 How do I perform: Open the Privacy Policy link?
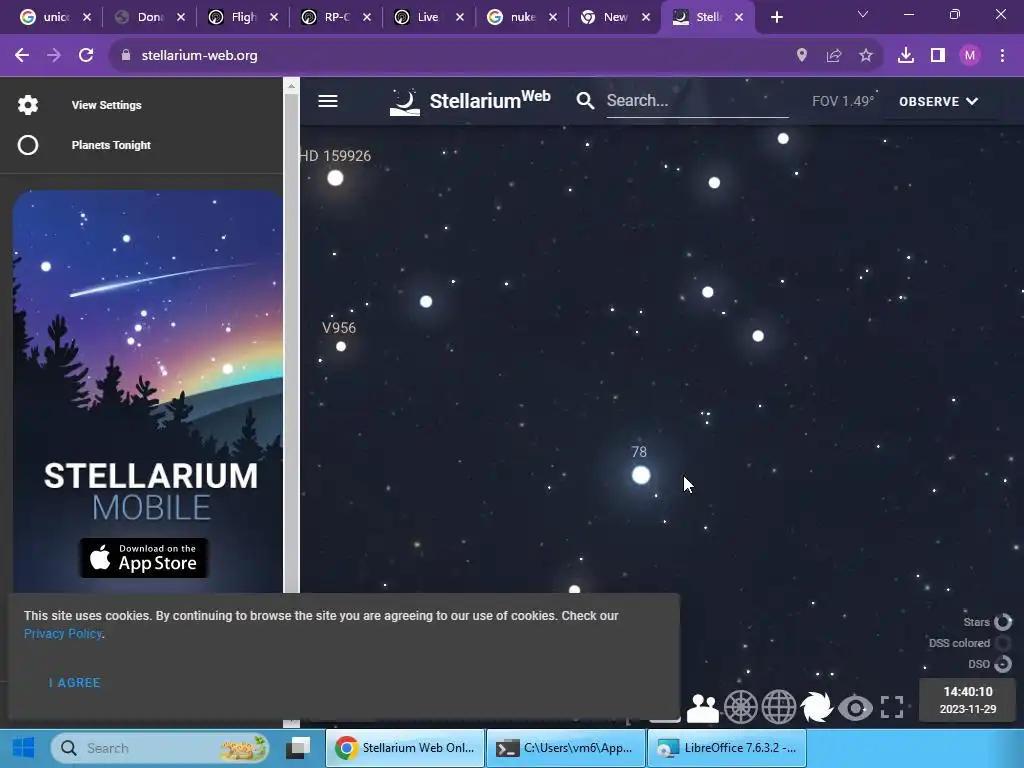[63, 633]
